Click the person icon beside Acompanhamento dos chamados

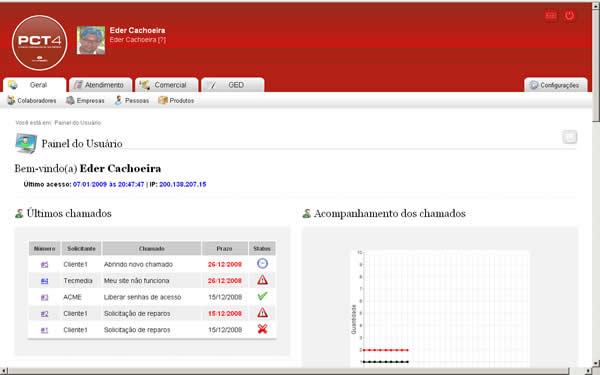click(x=307, y=214)
